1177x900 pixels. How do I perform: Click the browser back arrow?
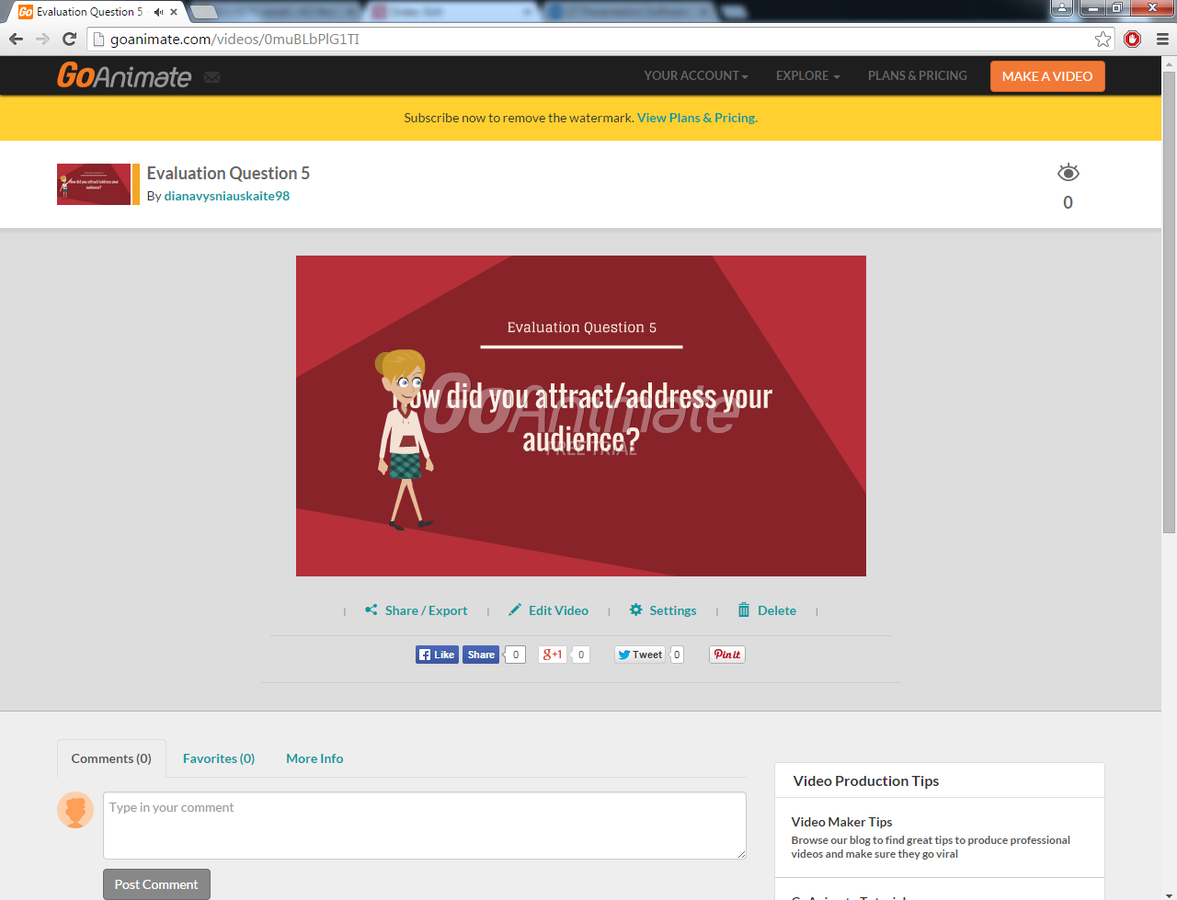click(x=16, y=39)
